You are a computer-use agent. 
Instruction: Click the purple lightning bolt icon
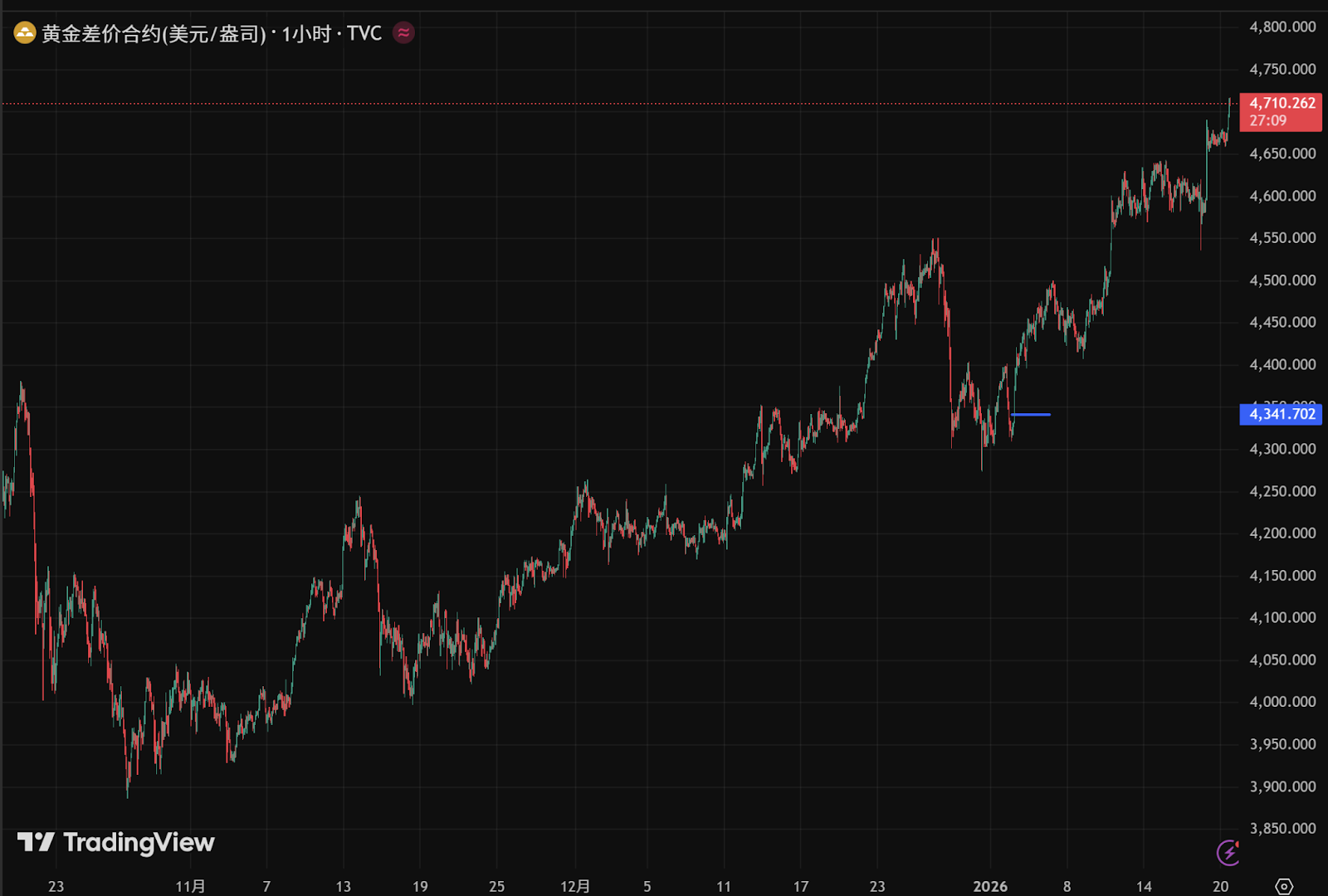pyautogui.click(x=1228, y=852)
